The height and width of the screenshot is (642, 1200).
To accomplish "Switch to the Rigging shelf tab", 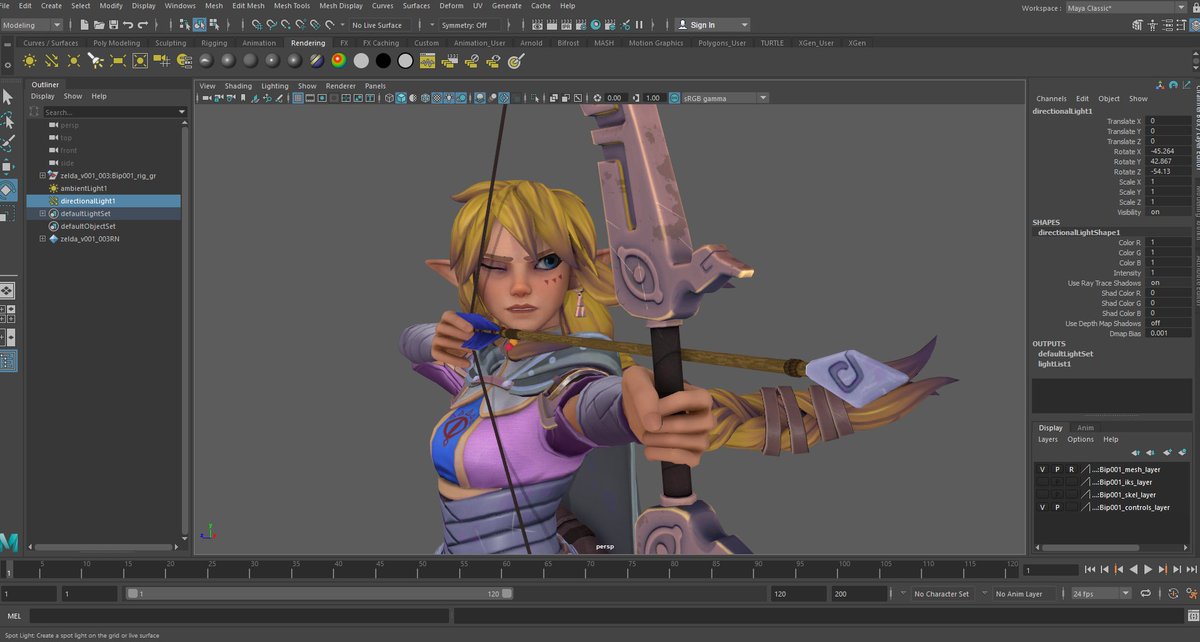I will [x=214, y=43].
